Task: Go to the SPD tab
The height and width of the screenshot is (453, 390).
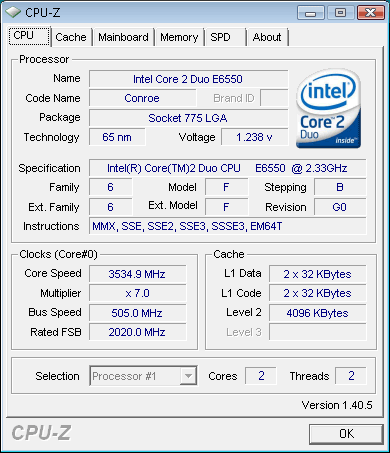Action: pyautogui.click(x=225, y=37)
